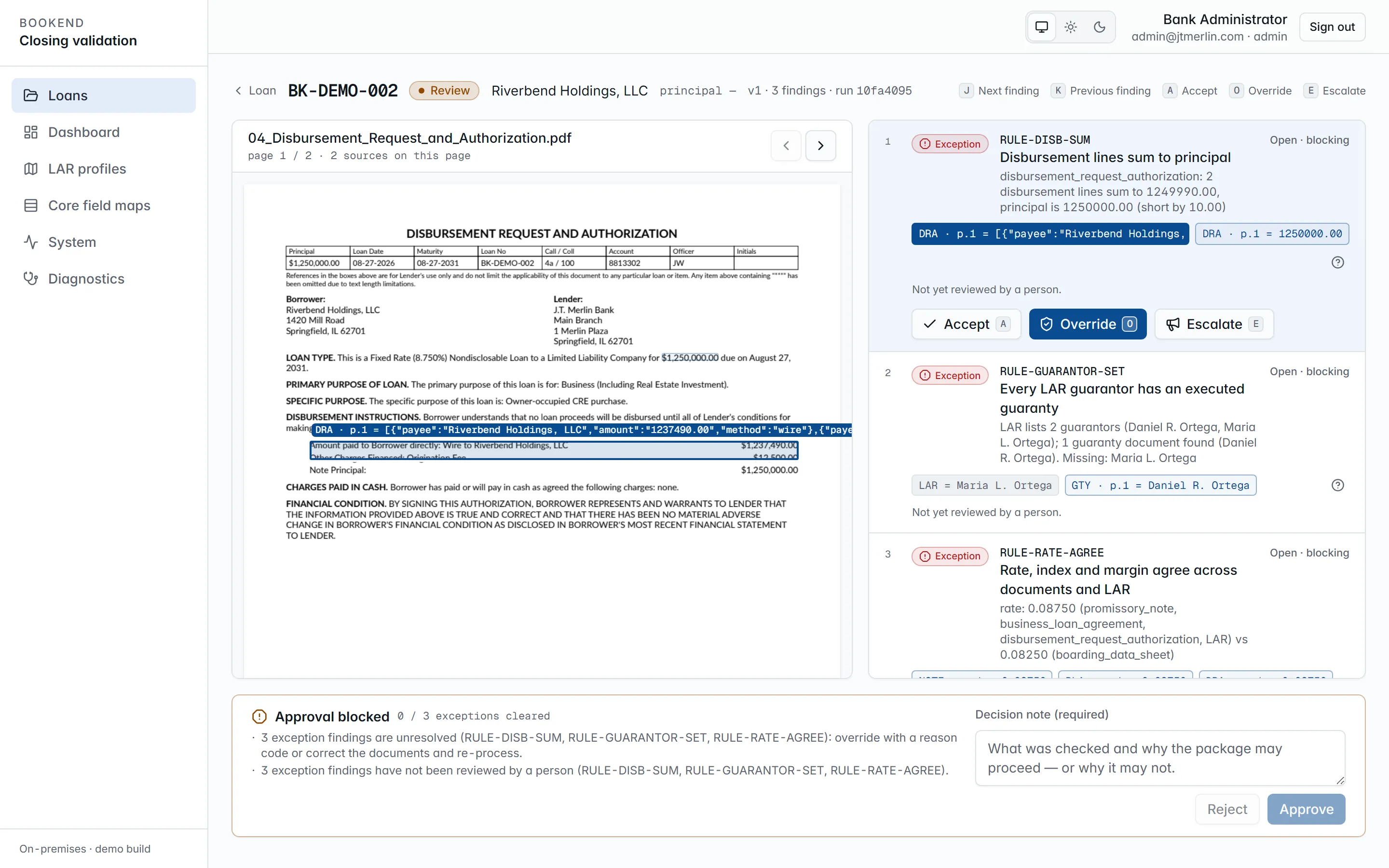Viewport: 1389px width, 868px height.
Task: Click the 04_Disbursement_Request_and_Authorization.pdf filename
Action: pyautogui.click(x=409, y=138)
